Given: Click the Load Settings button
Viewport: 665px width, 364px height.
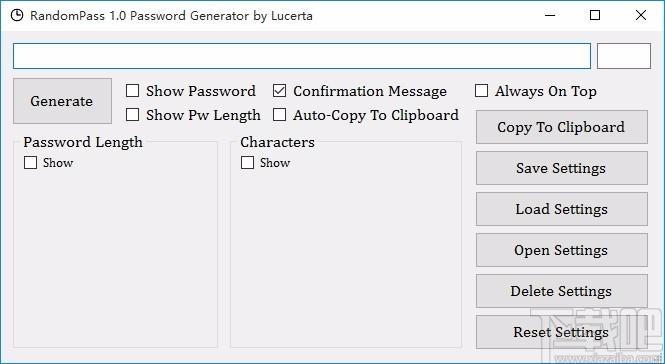Looking at the screenshot, I should (562, 209).
